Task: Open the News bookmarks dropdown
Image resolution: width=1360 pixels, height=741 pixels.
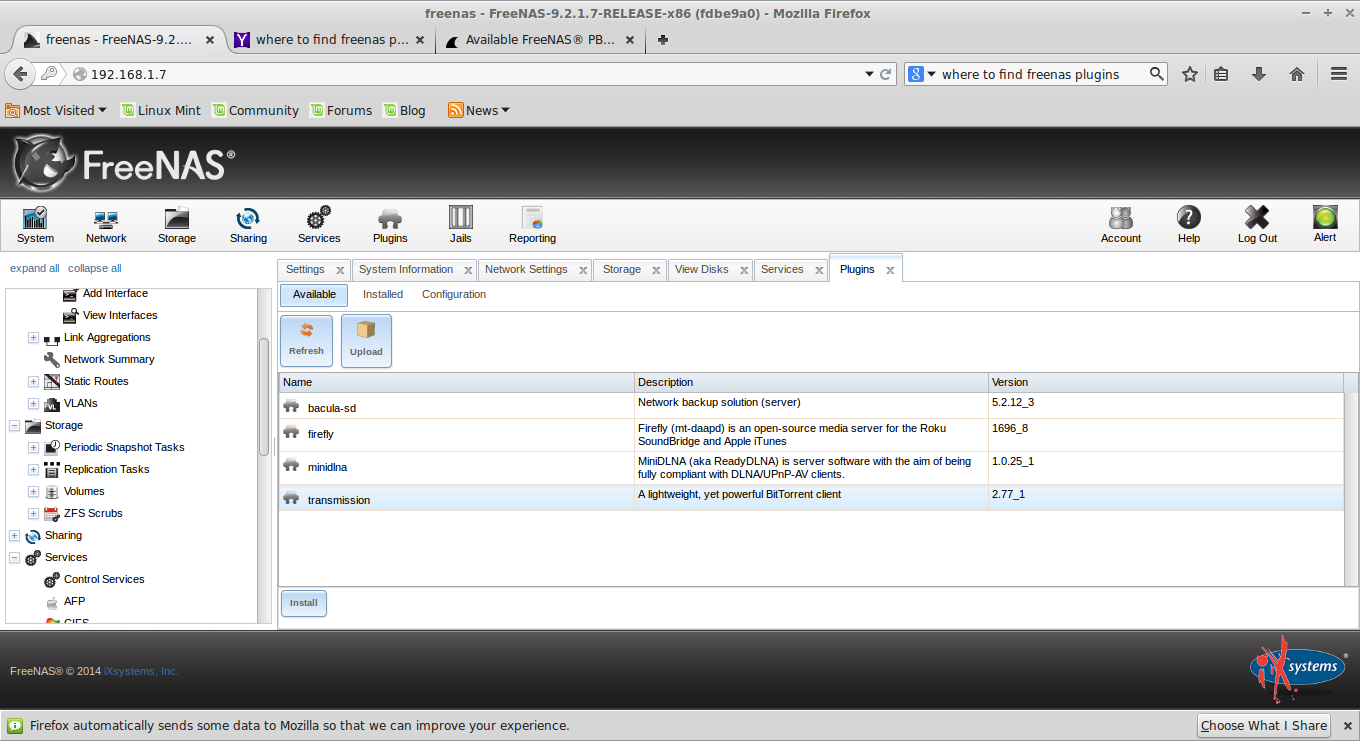Action: click(x=479, y=110)
